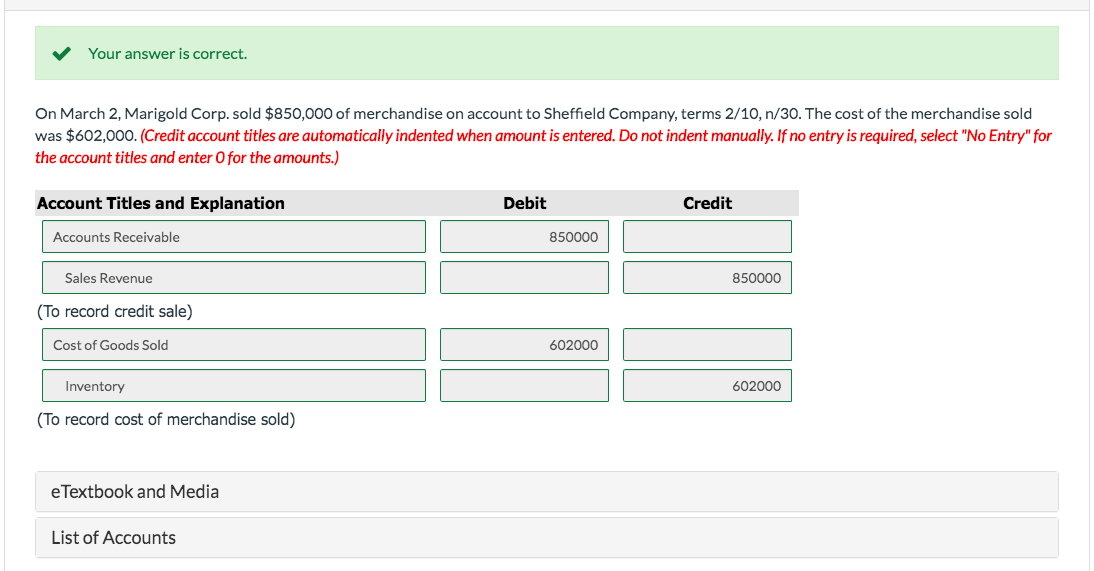Expand the List of Accounts section

(547, 537)
